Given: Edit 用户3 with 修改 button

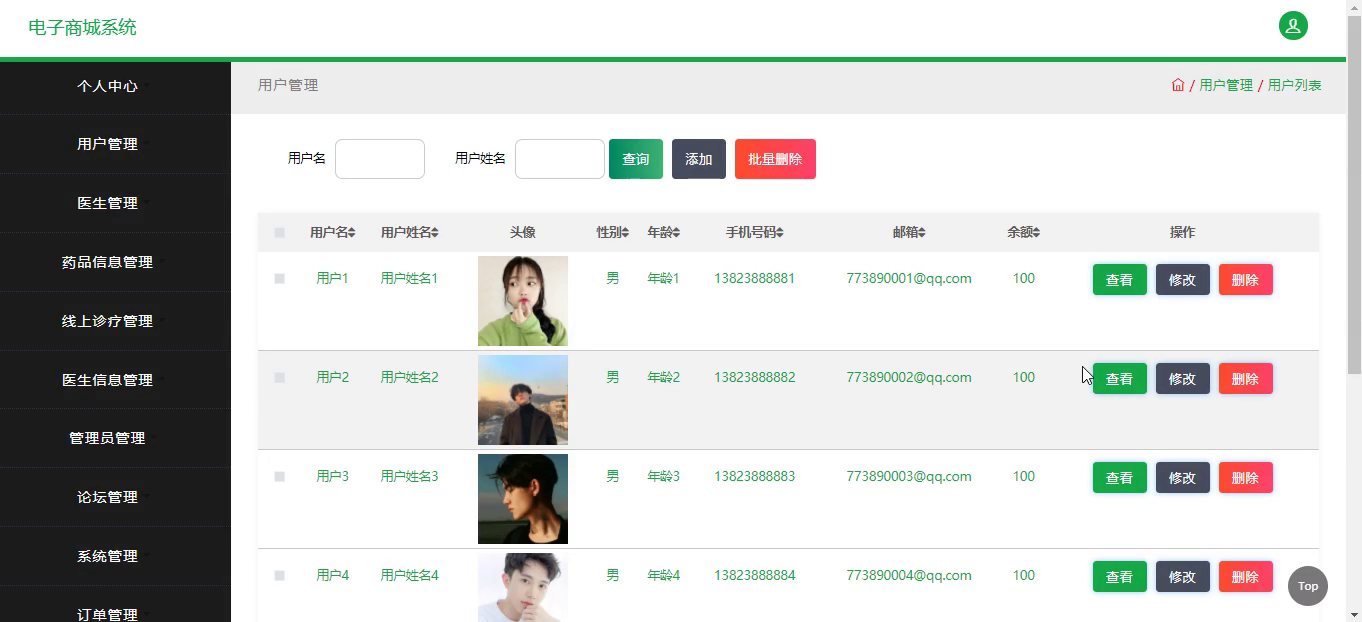Looking at the screenshot, I should point(1182,478).
